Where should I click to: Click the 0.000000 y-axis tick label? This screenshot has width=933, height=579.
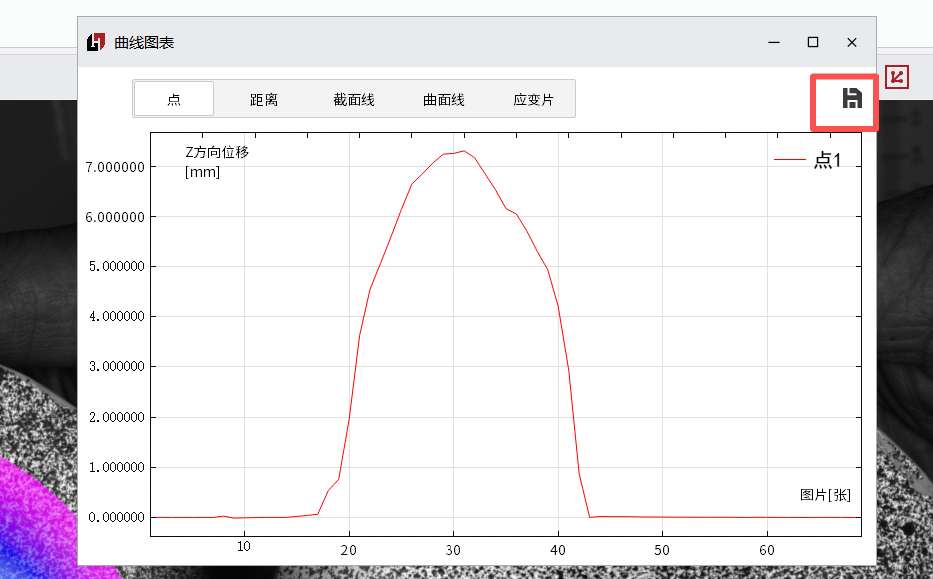[x=115, y=517]
